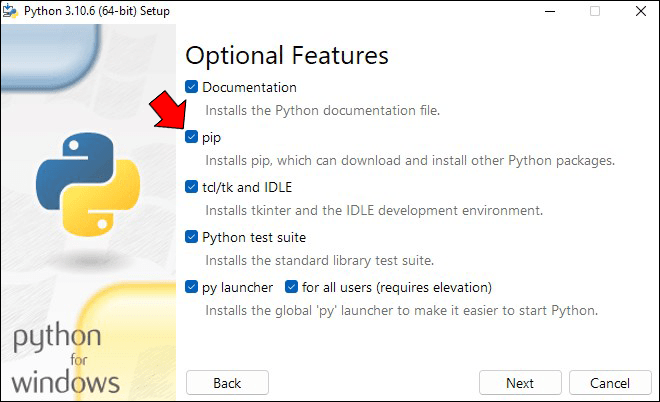660x402 pixels.
Task: Click the Python test suite label
Action: 254,238
